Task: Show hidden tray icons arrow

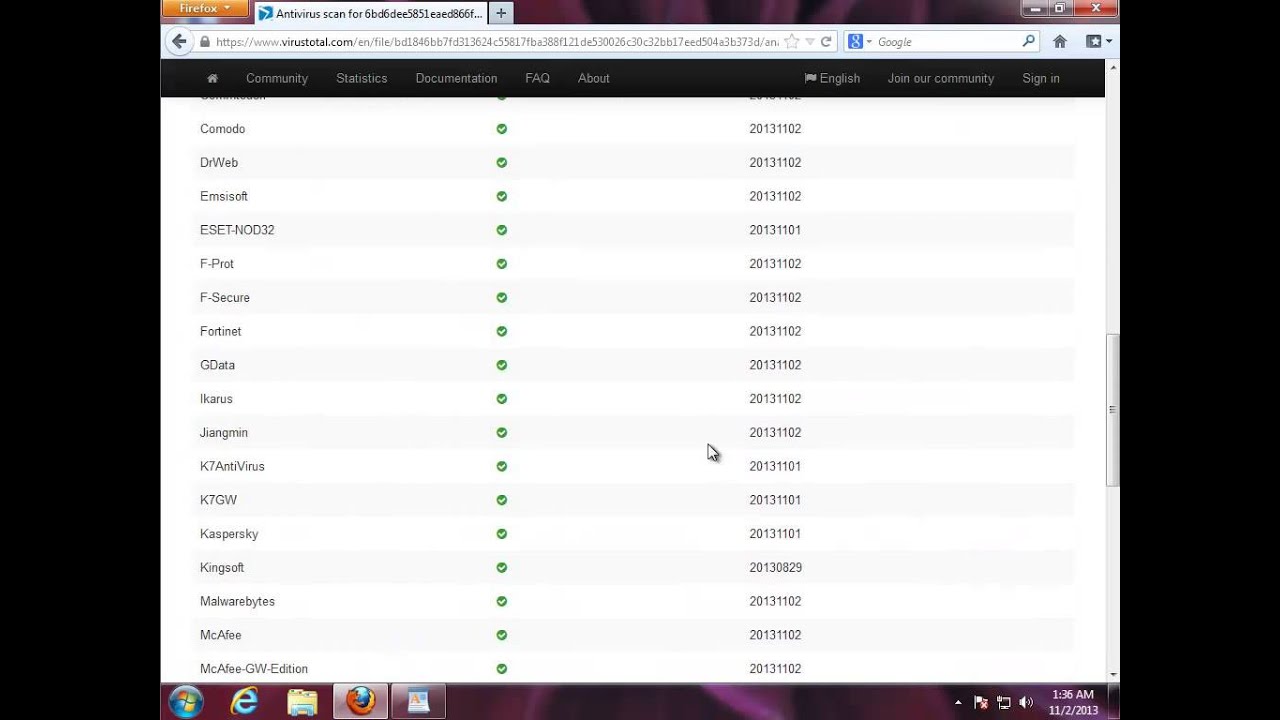Action: coord(958,703)
